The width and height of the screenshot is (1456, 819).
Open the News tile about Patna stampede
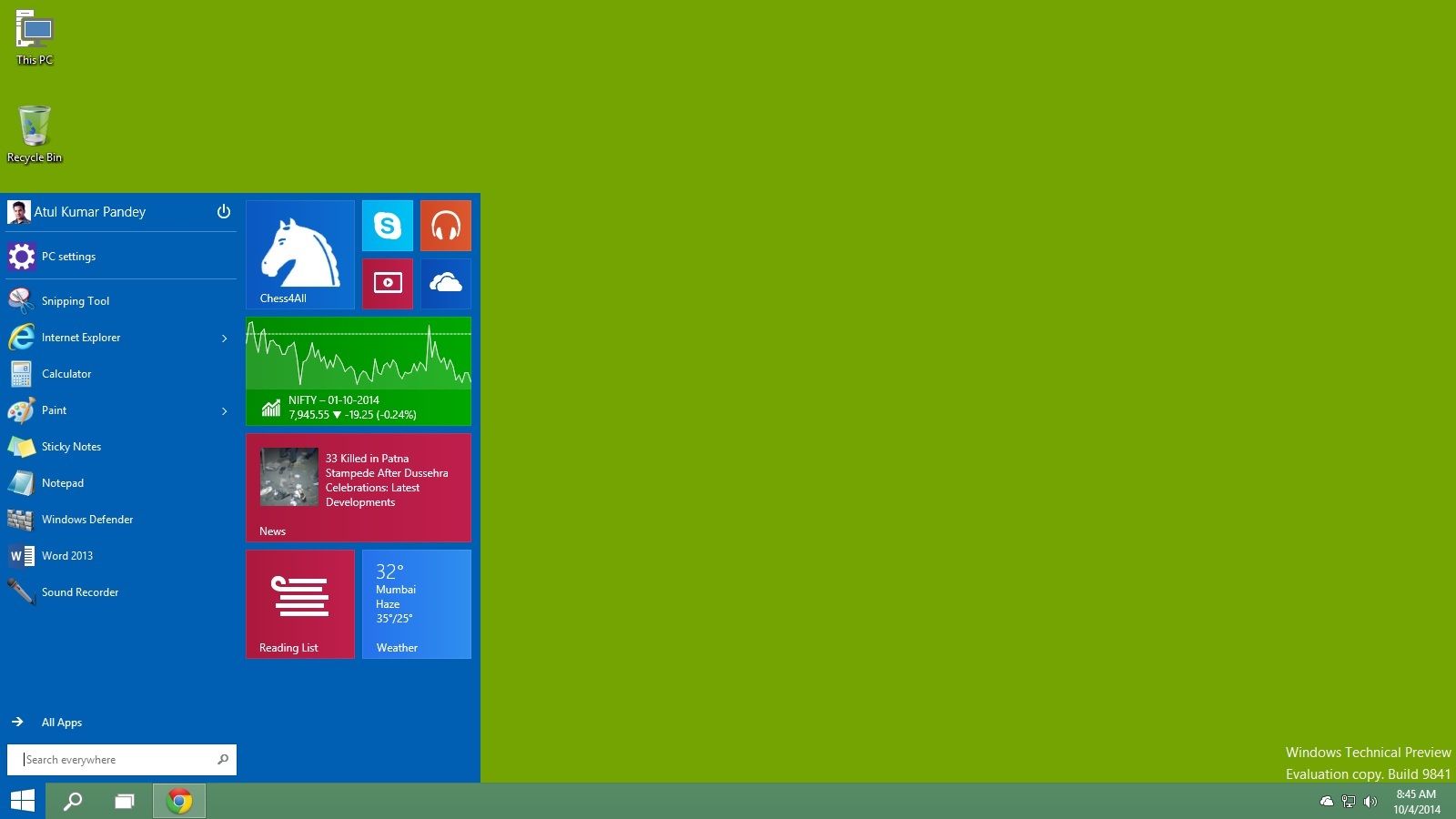tap(359, 488)
